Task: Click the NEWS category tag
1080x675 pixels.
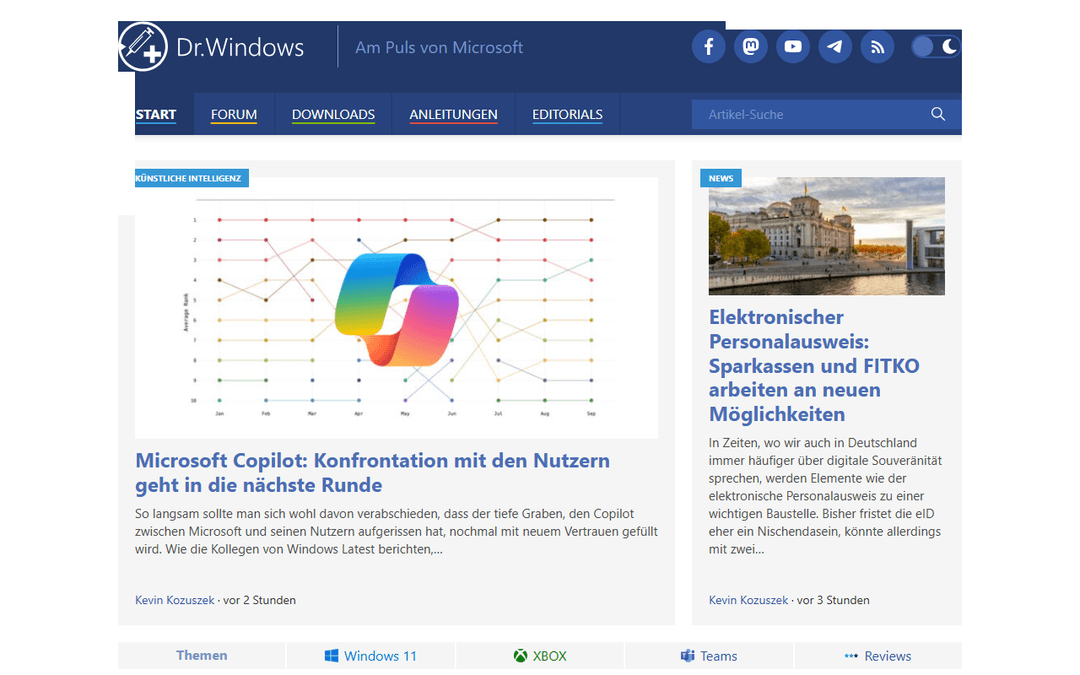Action: (721, 178)
